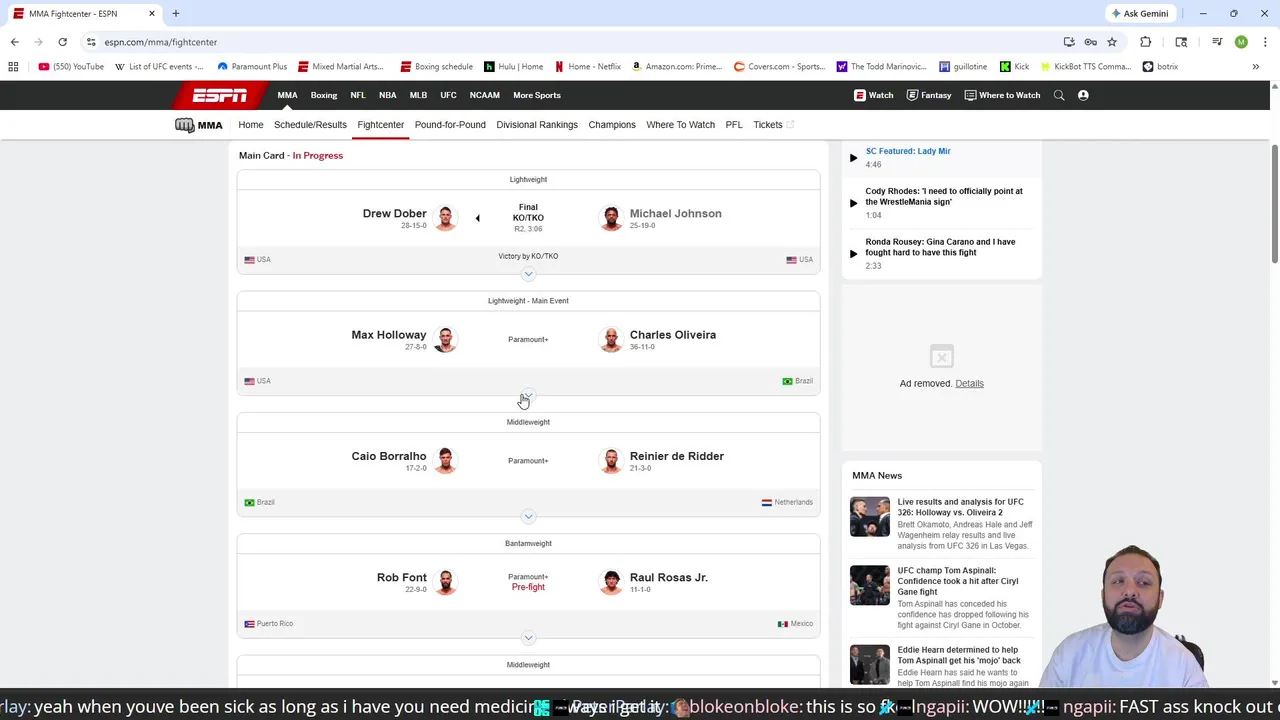Image resolution: width=1280 pixels, height=720 pixels.
Task: Reload the page with browser refresh
Action: pyautogui.click(x=62, y=42)
